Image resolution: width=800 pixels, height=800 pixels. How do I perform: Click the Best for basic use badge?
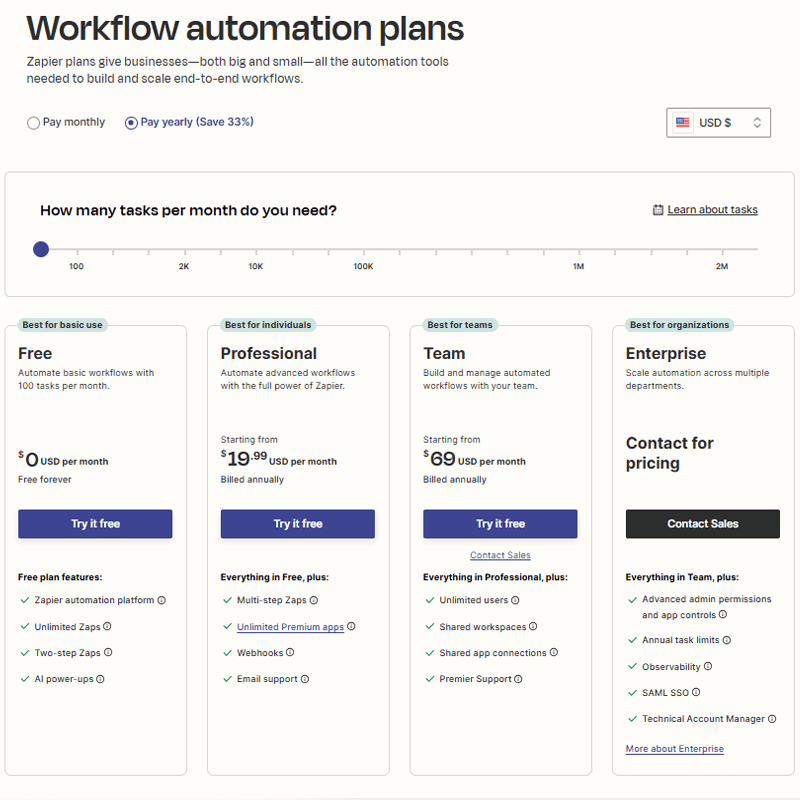pyautogui.click(x=62, y=325)
